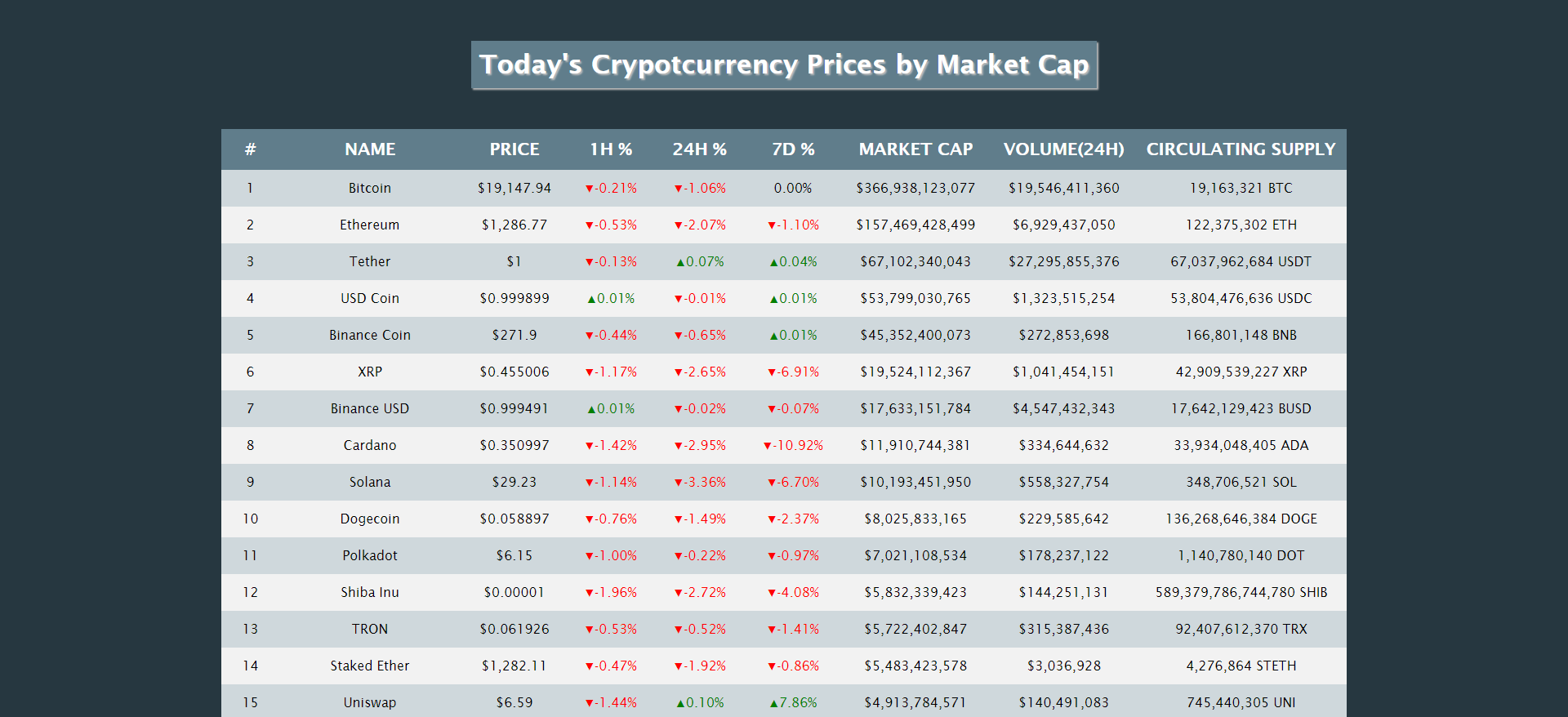Click Cardano's 7D change of -10.92%

click(793, 445)
